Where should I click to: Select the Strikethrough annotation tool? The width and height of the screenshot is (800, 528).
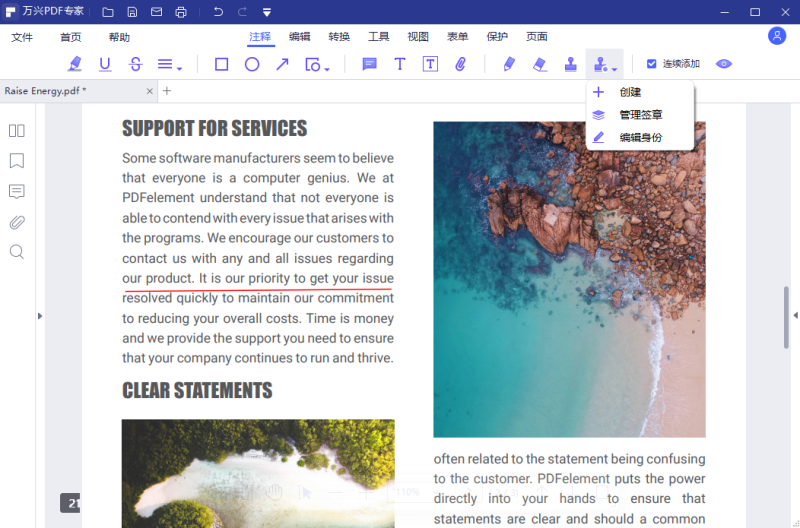(136, 64)
